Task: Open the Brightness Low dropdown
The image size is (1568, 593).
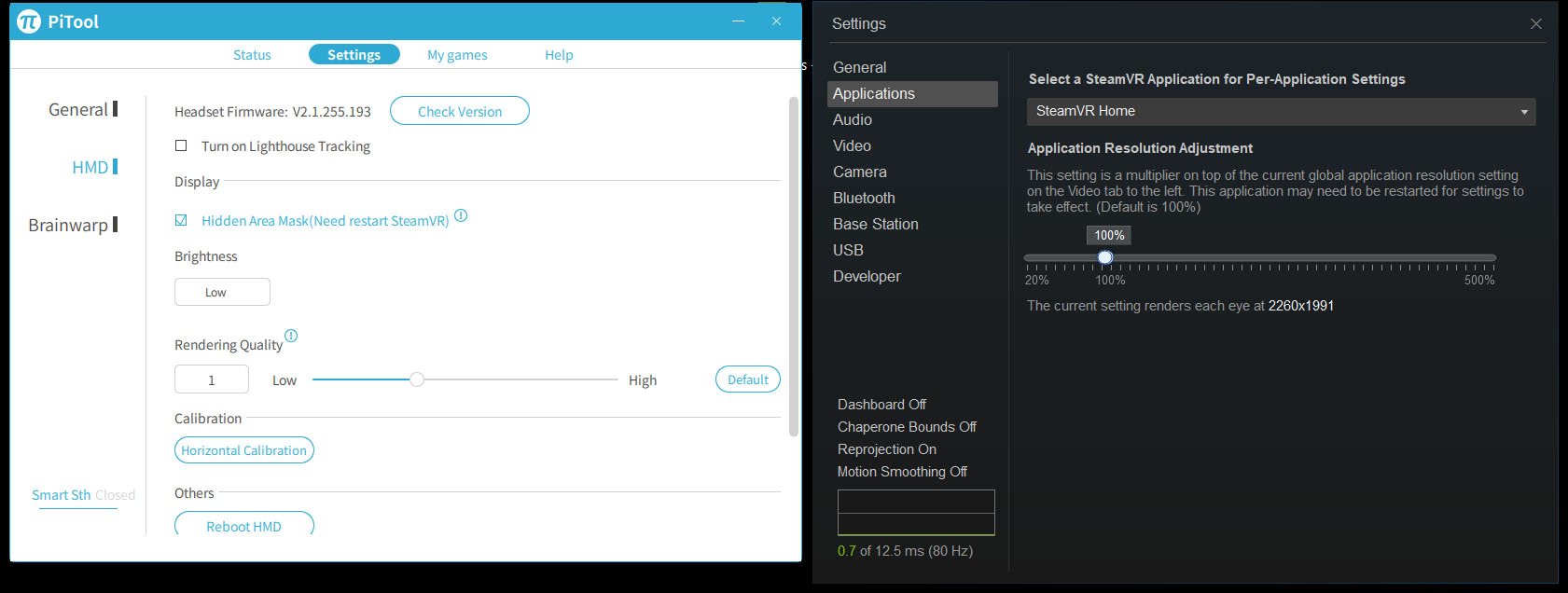Action: pyautogui.click(x=222, y=292)
